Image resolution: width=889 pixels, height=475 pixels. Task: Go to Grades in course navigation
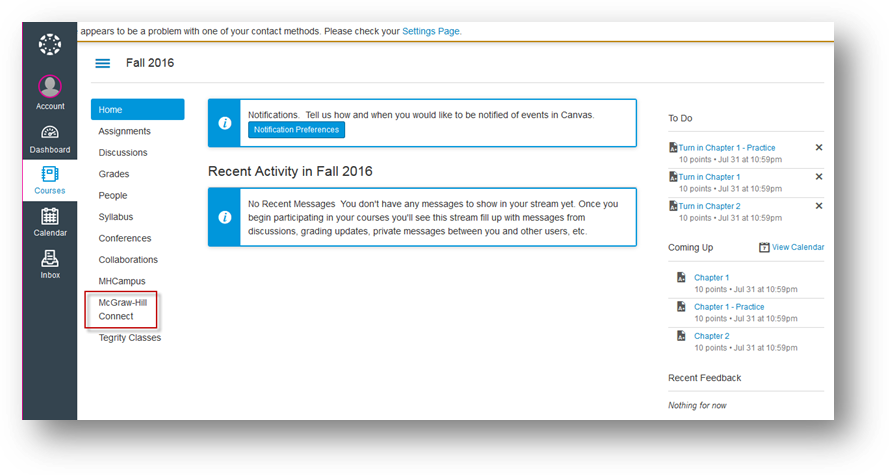[113, 174]
